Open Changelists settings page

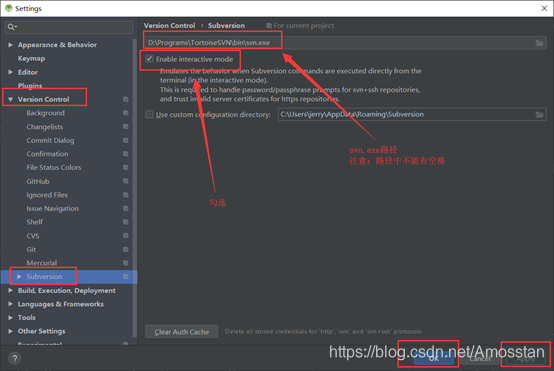tap(45, 127)
